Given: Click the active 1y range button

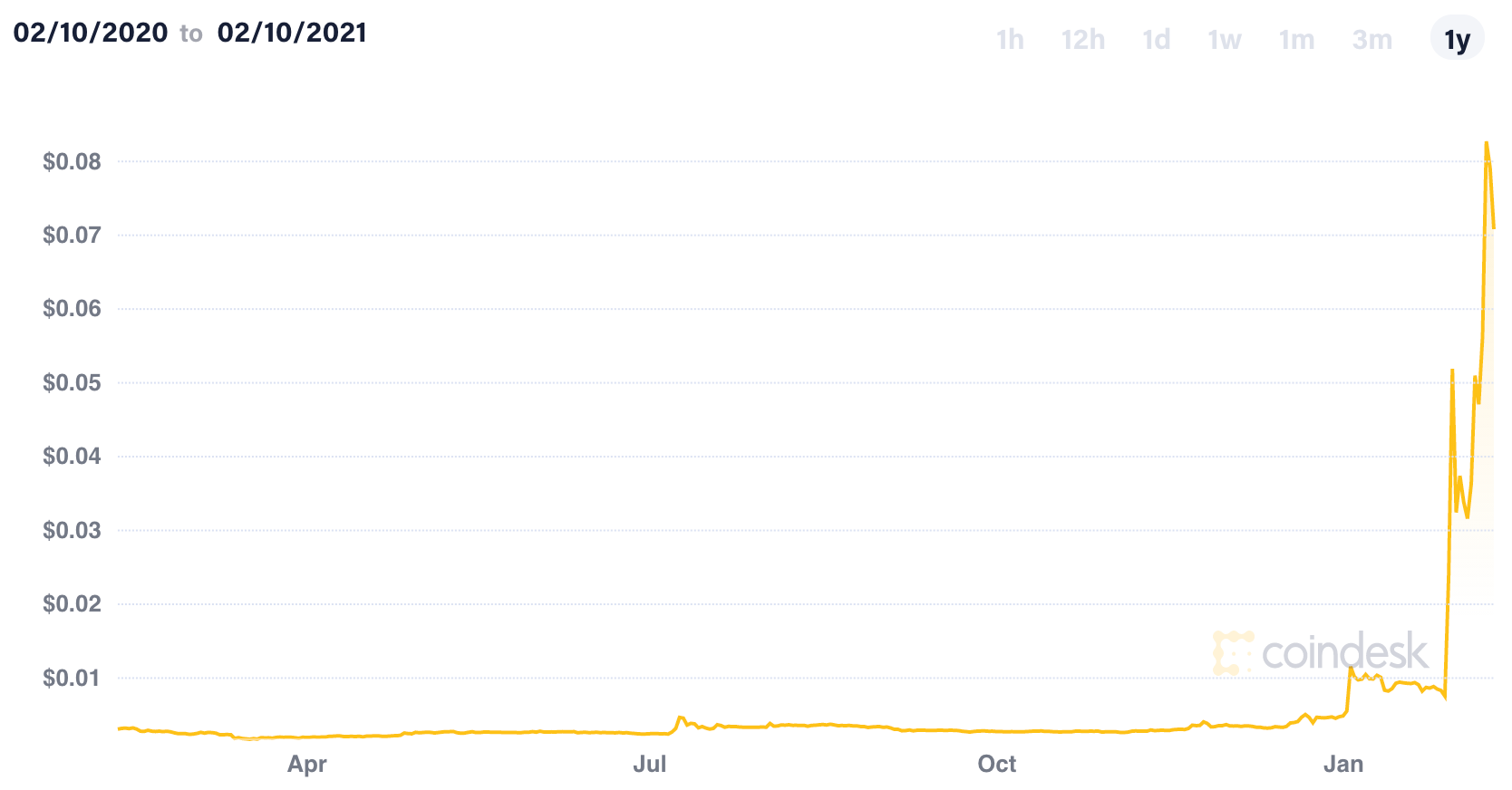Looking at the screenshot, I should tap(1457, 40).
